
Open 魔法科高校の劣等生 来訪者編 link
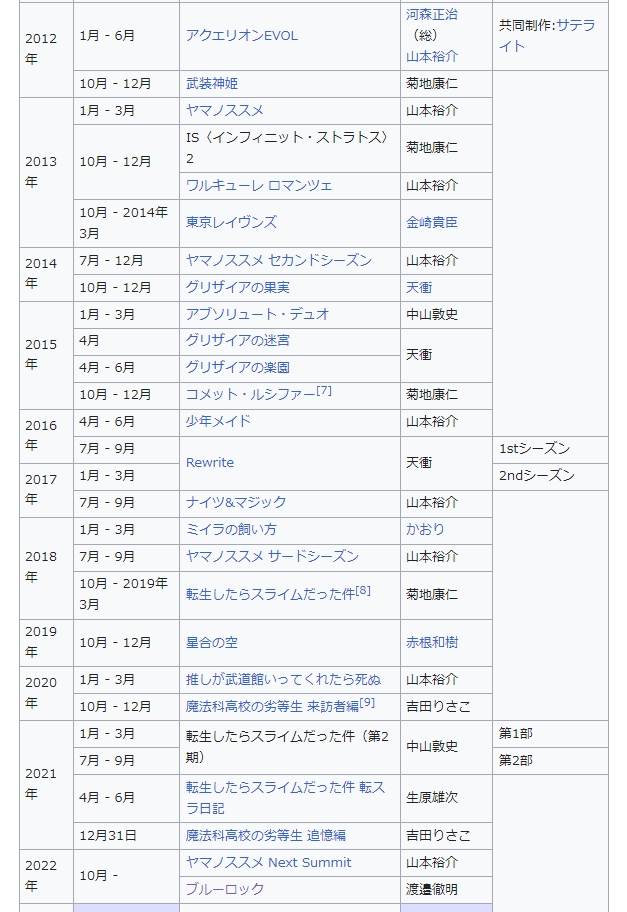click(x=272, y=707)
